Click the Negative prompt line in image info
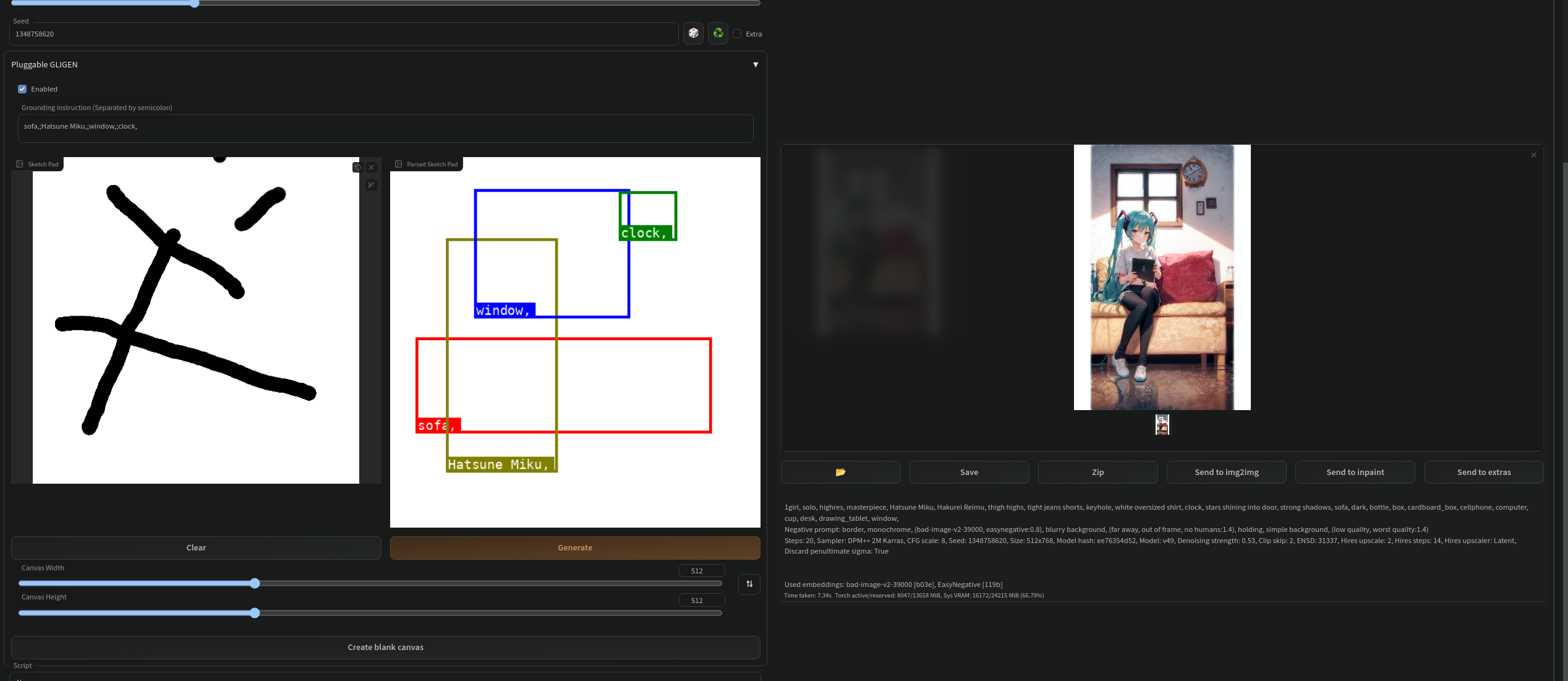The image size is (1568, 681). pyautogui.click(x=1106, y=529)
